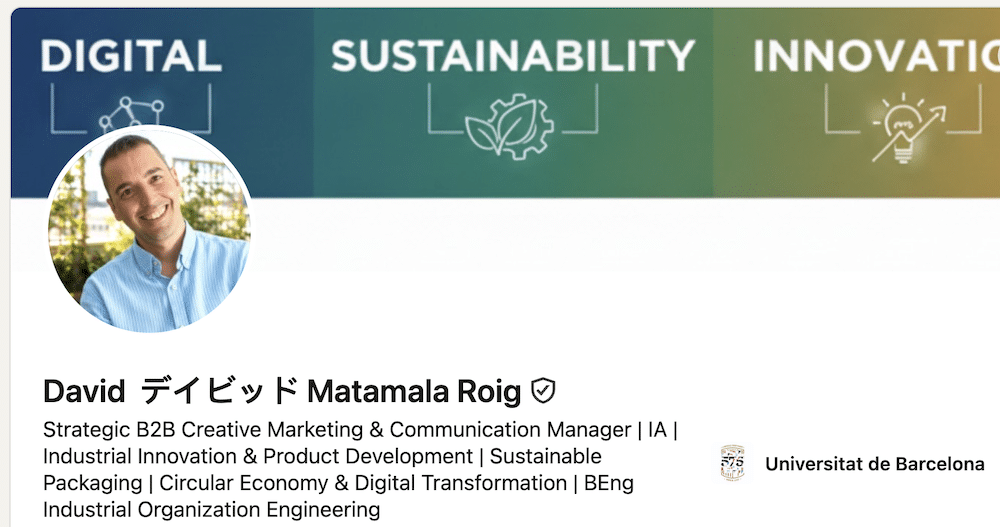
Task: Click "Industrial Organization Engineering" on the last line
Action: [211, 510]
